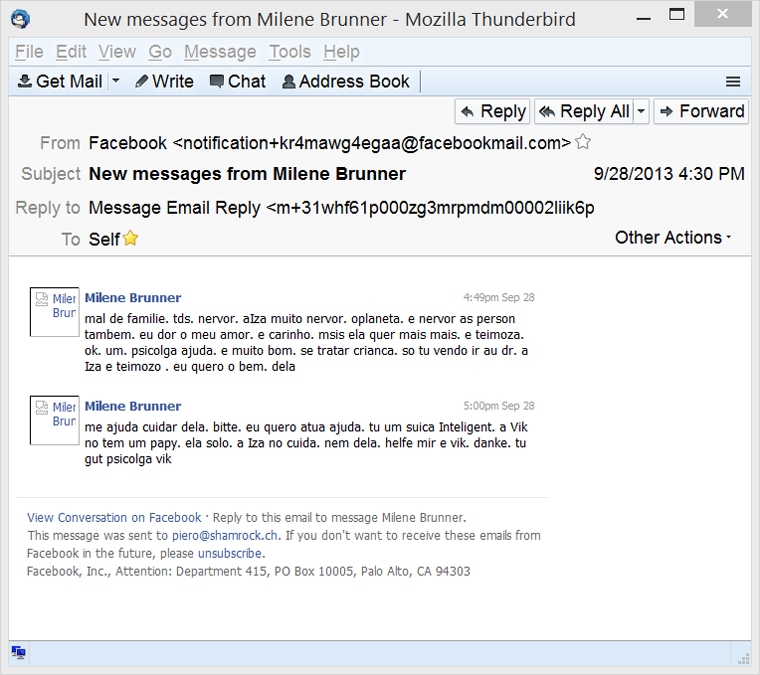Open the Chat toolbar button
Screen dimensions: 760x675
coord(237,82)
